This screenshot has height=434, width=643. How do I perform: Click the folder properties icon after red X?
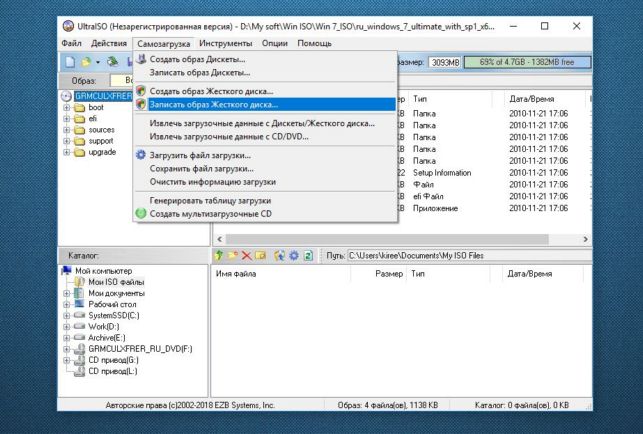point(260,256)
